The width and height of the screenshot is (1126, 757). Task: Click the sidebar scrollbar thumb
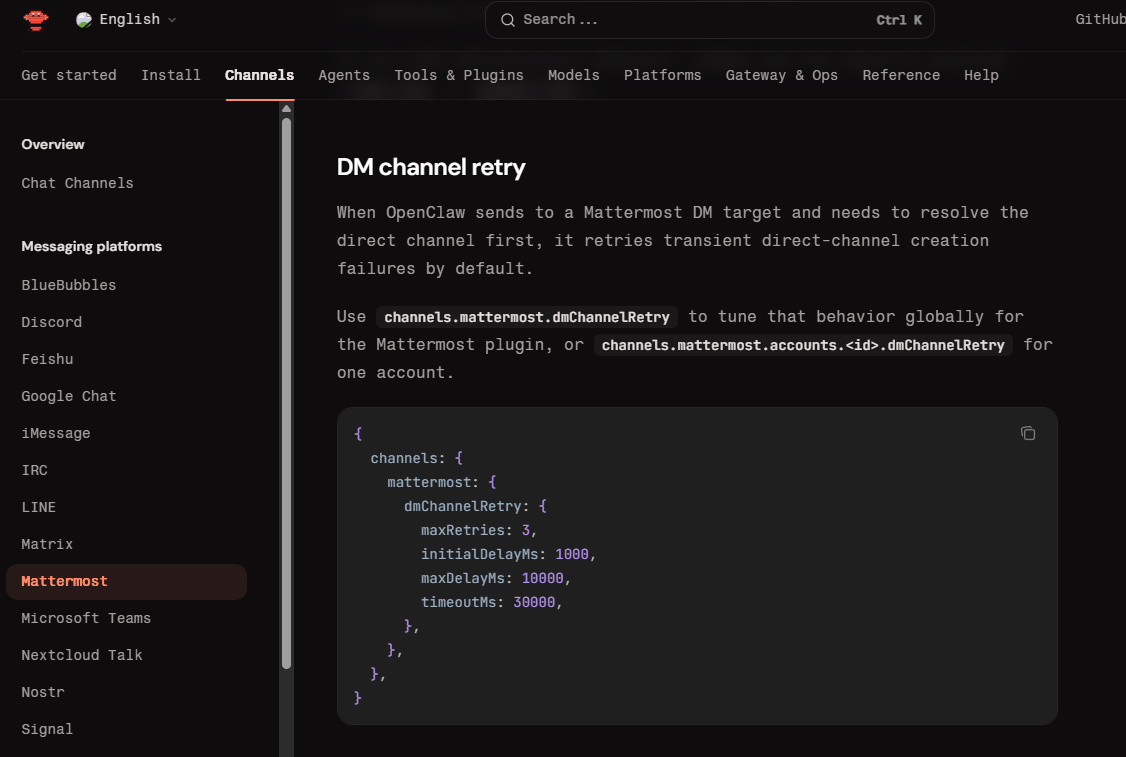tap(287, 393)
